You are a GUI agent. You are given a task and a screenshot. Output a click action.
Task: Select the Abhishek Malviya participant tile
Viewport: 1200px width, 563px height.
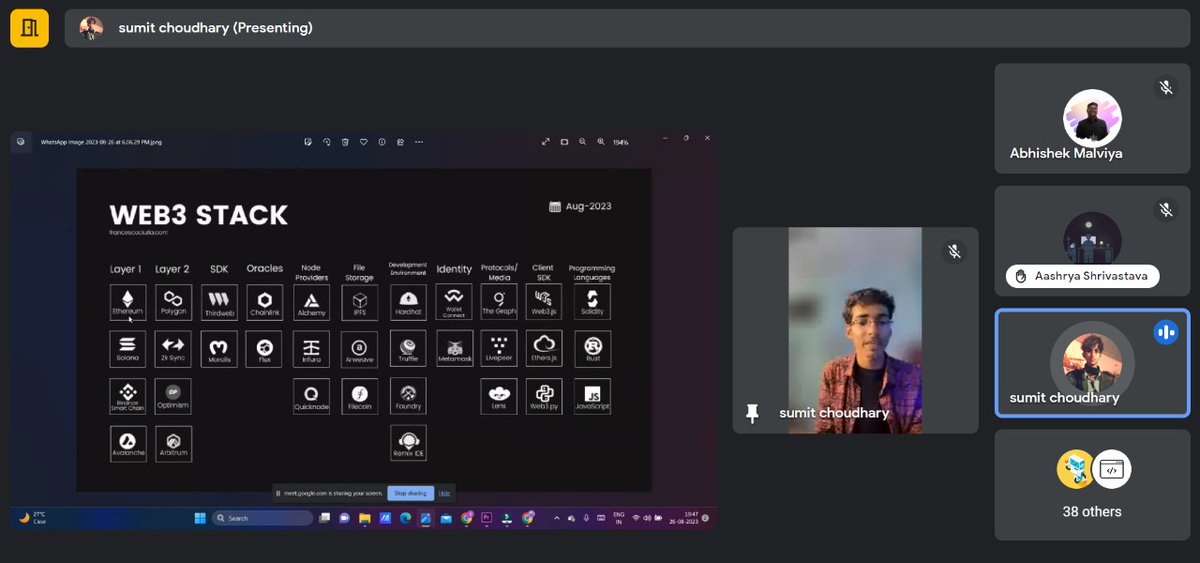pyautogui.click(x=1092, y=119)
